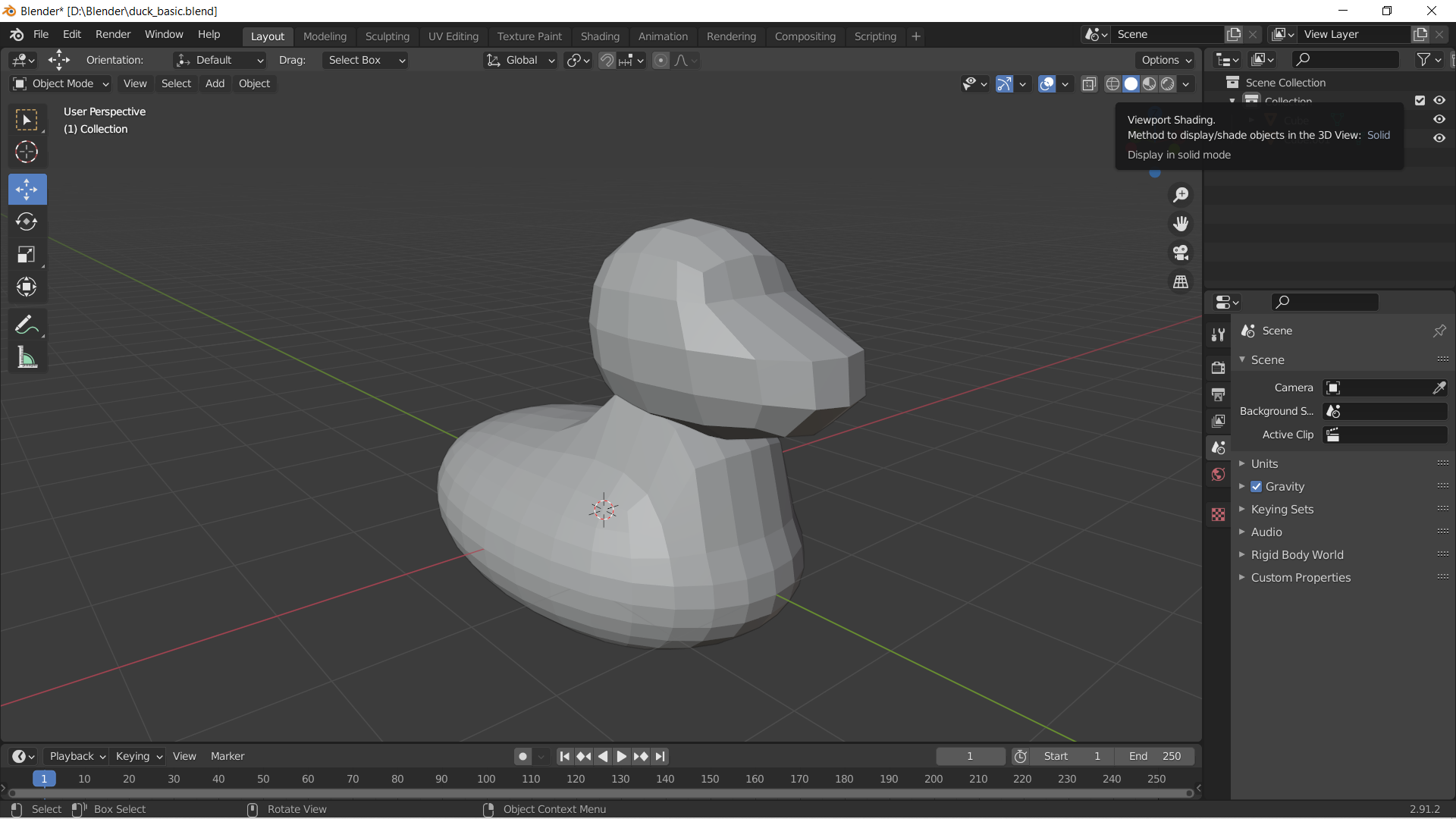The image size is (1456, 819).
Task: Click the zoom magnifier in the viewport sidebar
Action: click(x=1181, y=194)
